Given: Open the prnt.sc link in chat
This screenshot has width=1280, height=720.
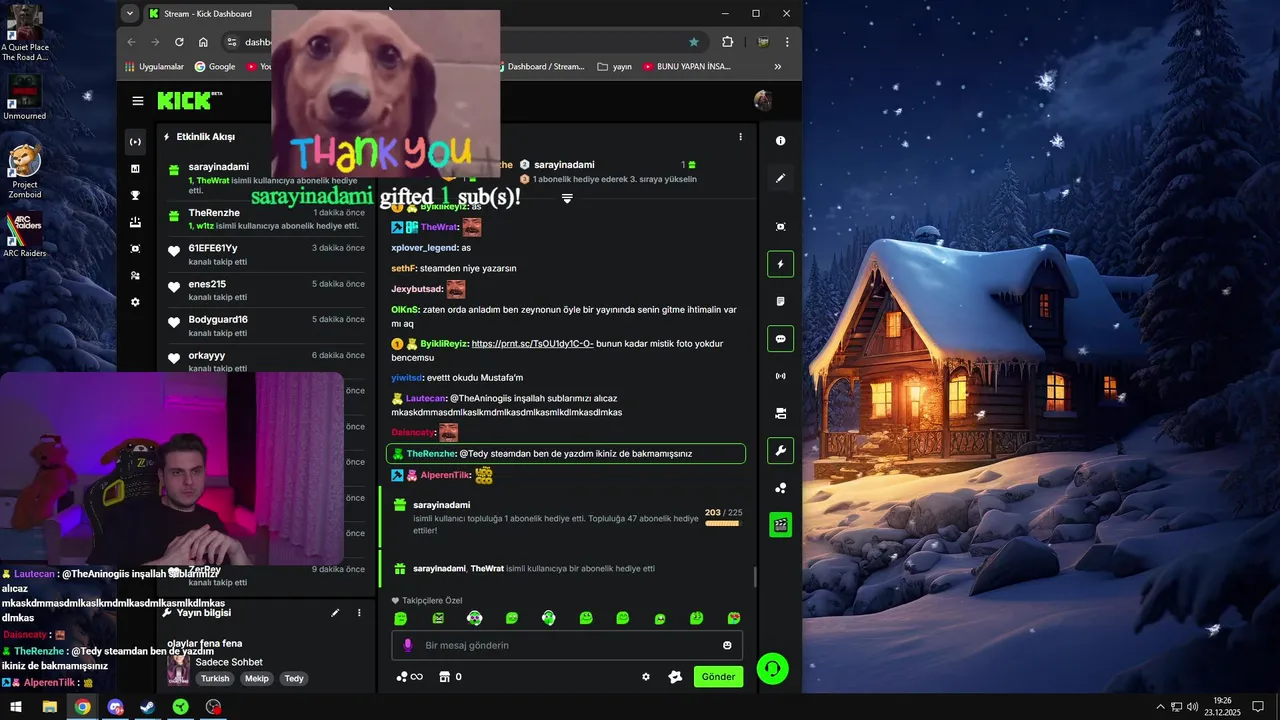Looking at the screenshot, I should [x=532, y=344].
